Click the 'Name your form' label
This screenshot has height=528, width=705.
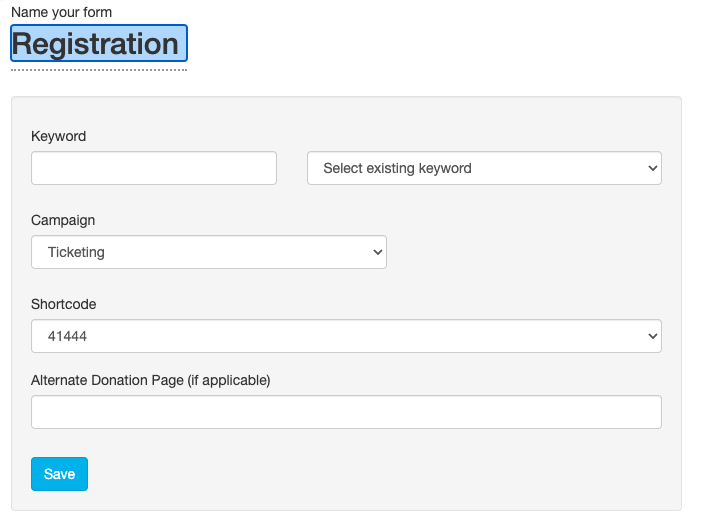(x=61, y=12)
